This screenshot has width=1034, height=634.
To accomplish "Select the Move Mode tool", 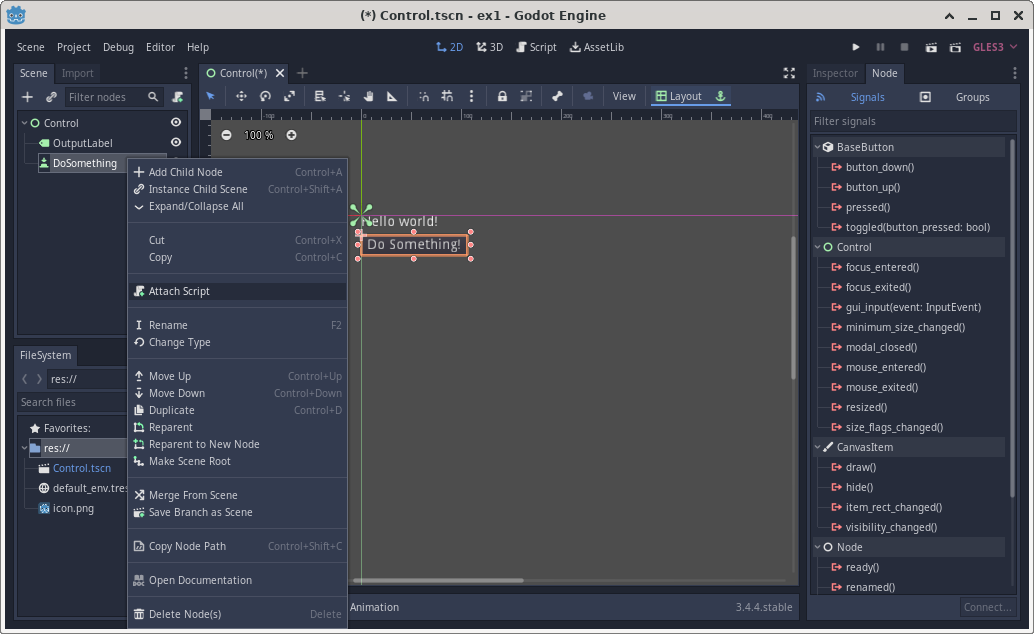I will [x=241, y=96].
